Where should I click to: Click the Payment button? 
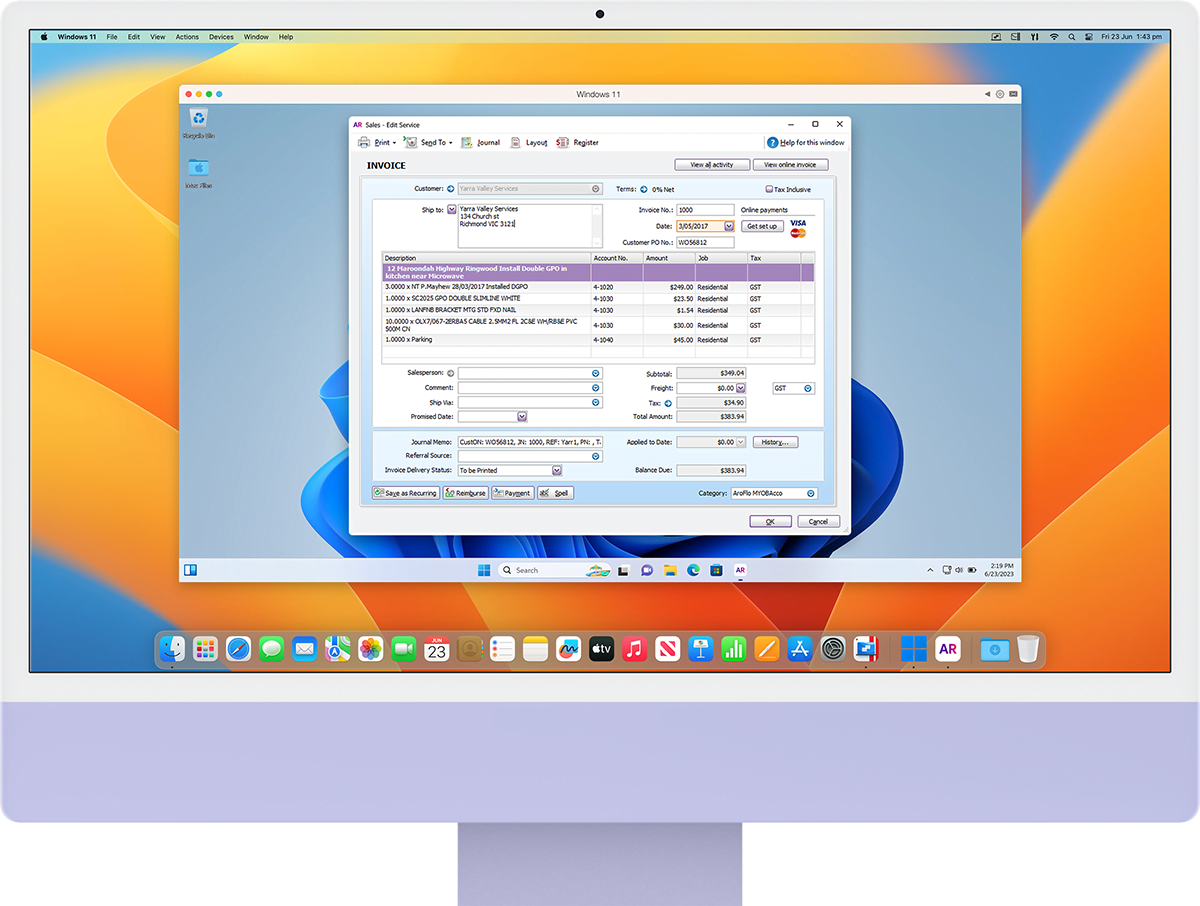click(512, 493)
